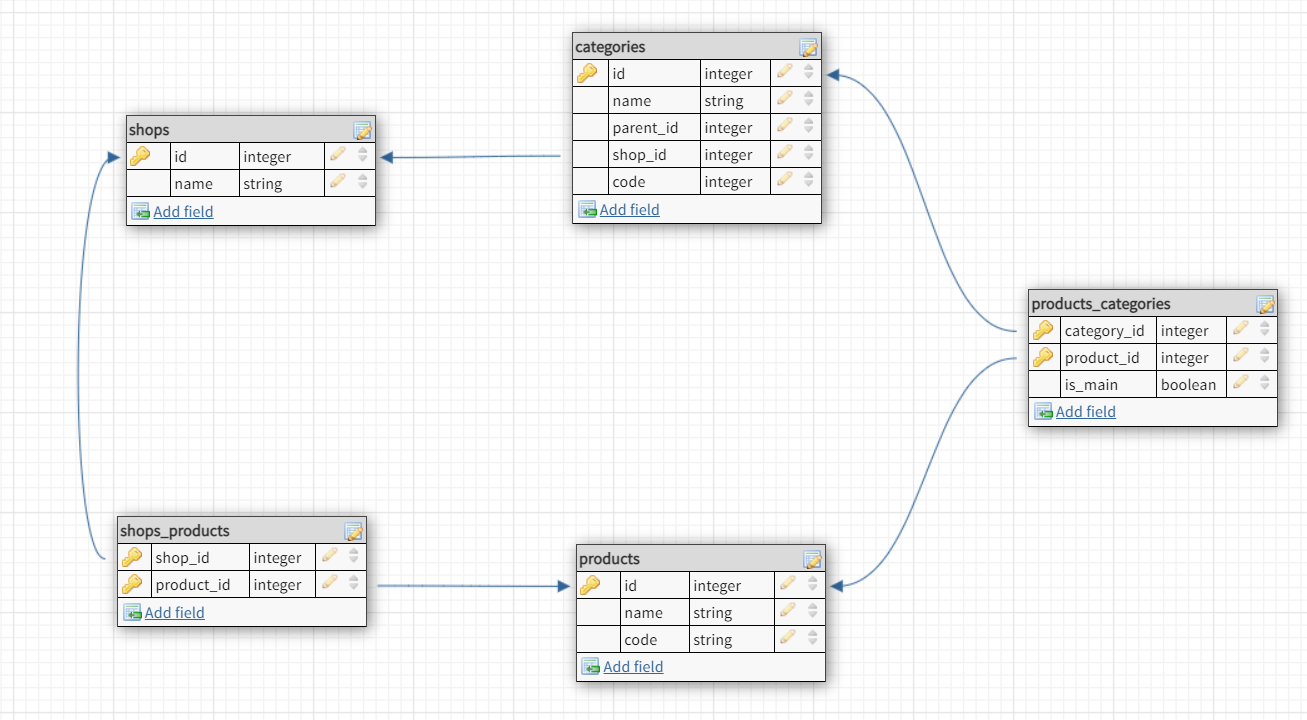Screen dimensions: 1307x720
Task: Click product_id field name in shops_products
Action: pos(193,585)
